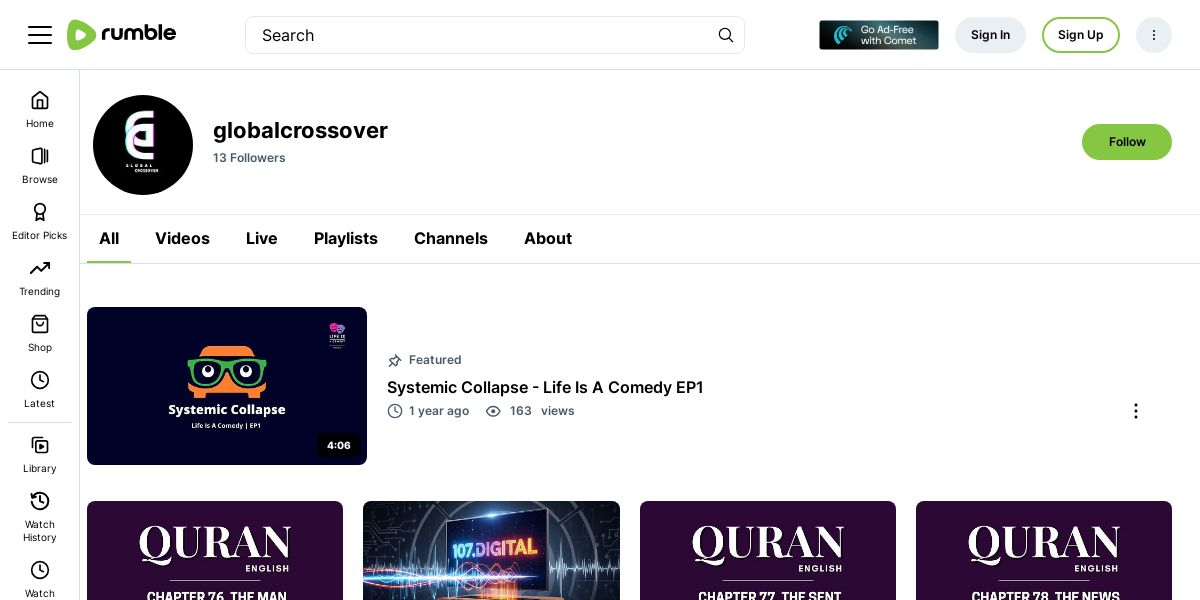Click the 4:06 duration badge
The width and height of the screenshot is (1200, 600).
coord(339,445)
